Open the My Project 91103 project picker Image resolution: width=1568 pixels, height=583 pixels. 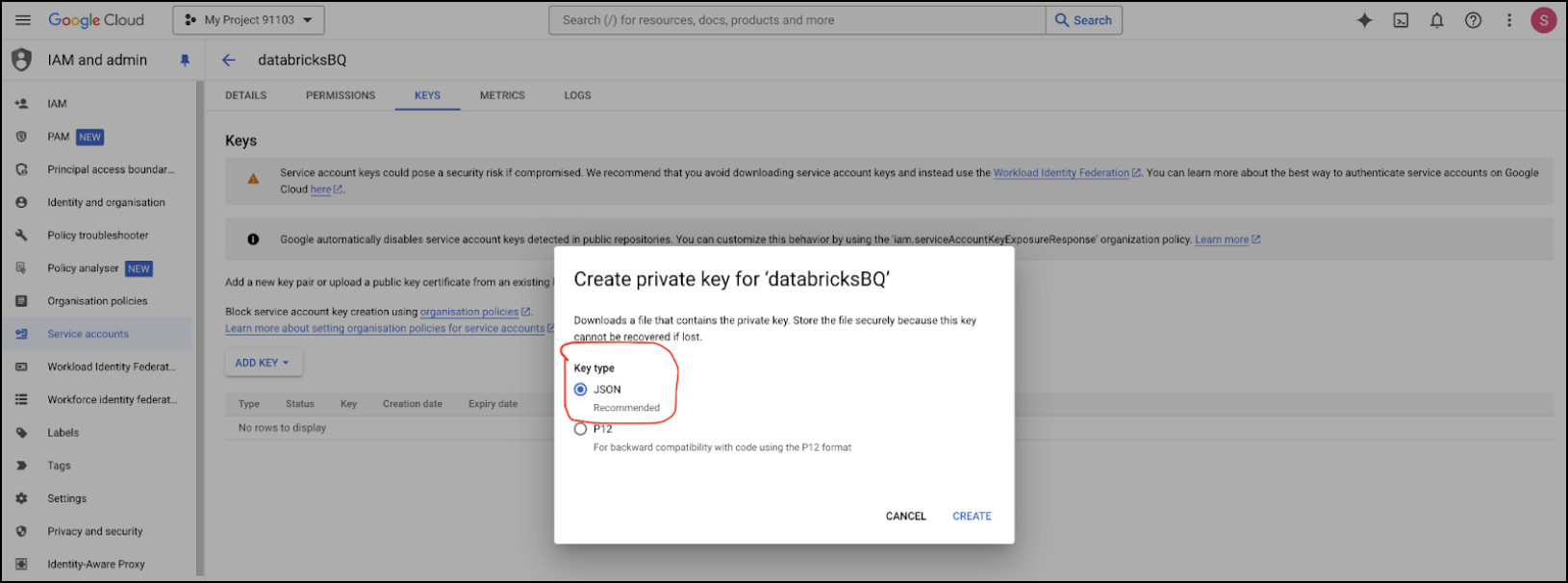pos(247,19)
